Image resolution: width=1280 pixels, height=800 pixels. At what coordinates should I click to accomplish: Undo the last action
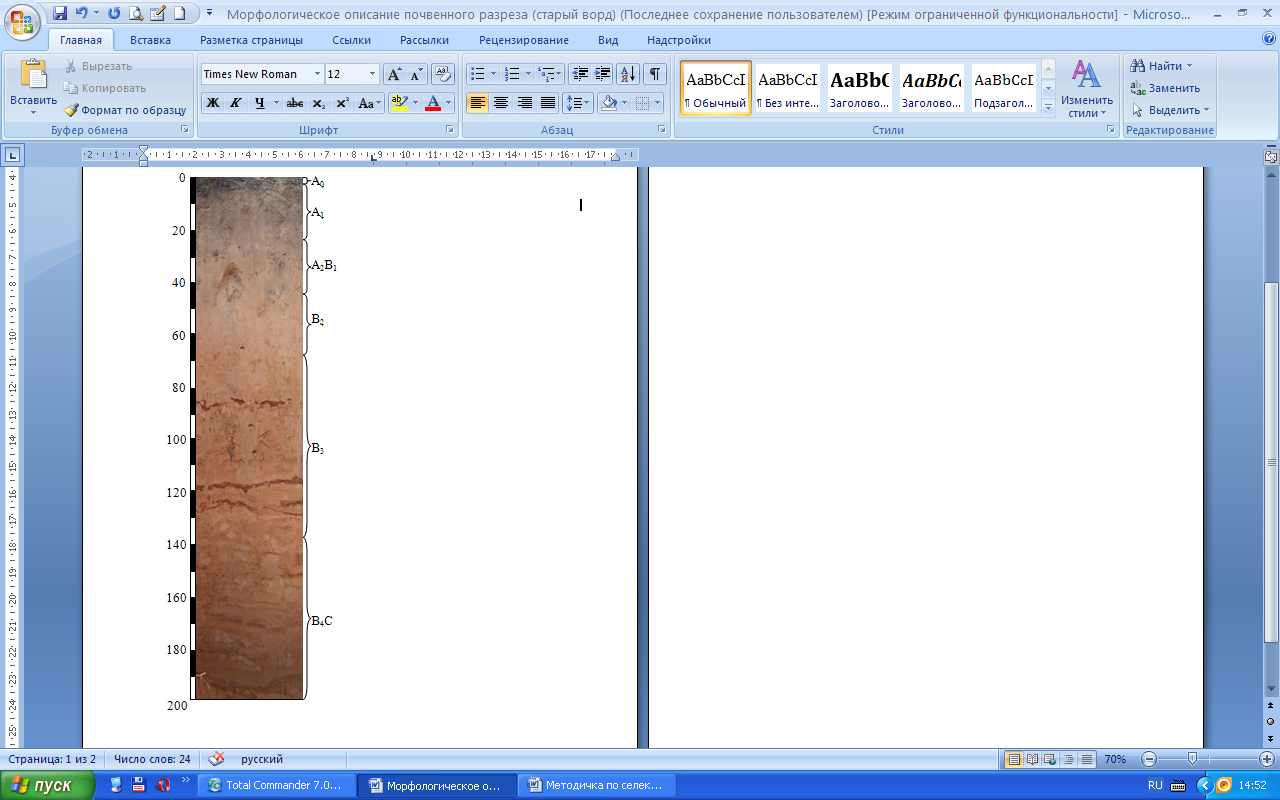(x=81, y=14)
